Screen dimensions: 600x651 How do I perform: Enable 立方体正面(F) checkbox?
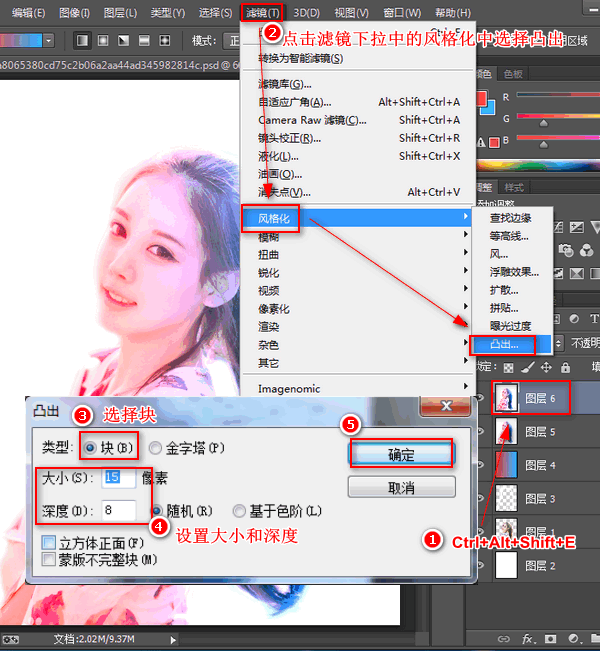click(x=49, y=542)
